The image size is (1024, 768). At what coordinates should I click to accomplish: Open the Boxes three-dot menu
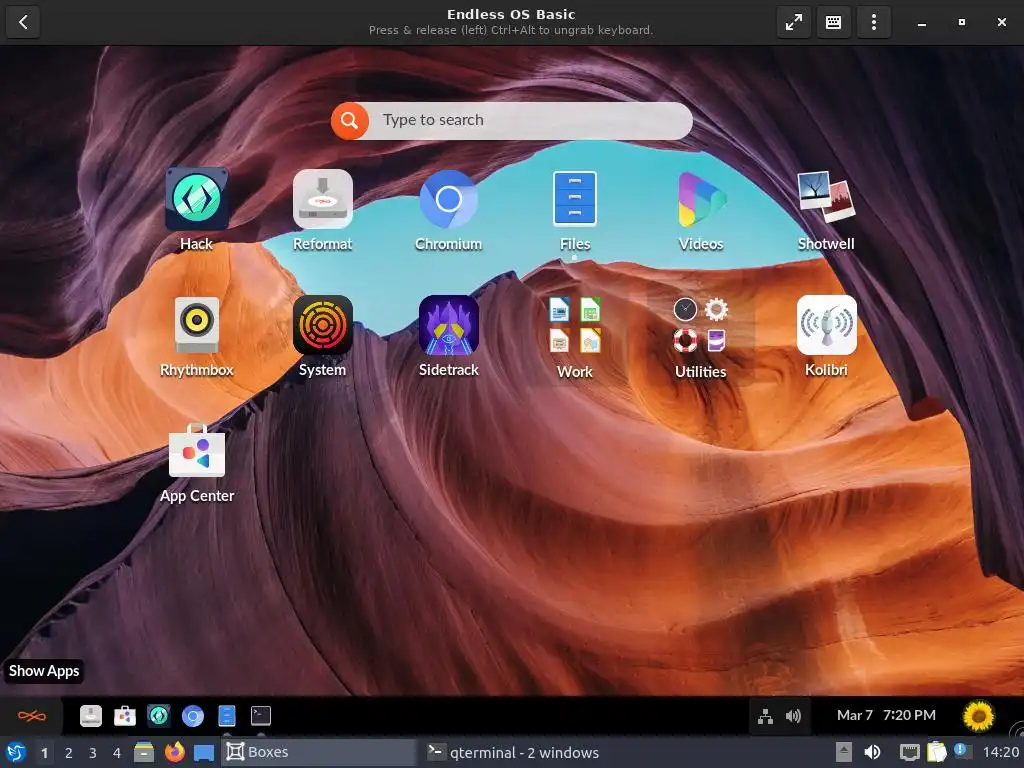click(874, 22)
